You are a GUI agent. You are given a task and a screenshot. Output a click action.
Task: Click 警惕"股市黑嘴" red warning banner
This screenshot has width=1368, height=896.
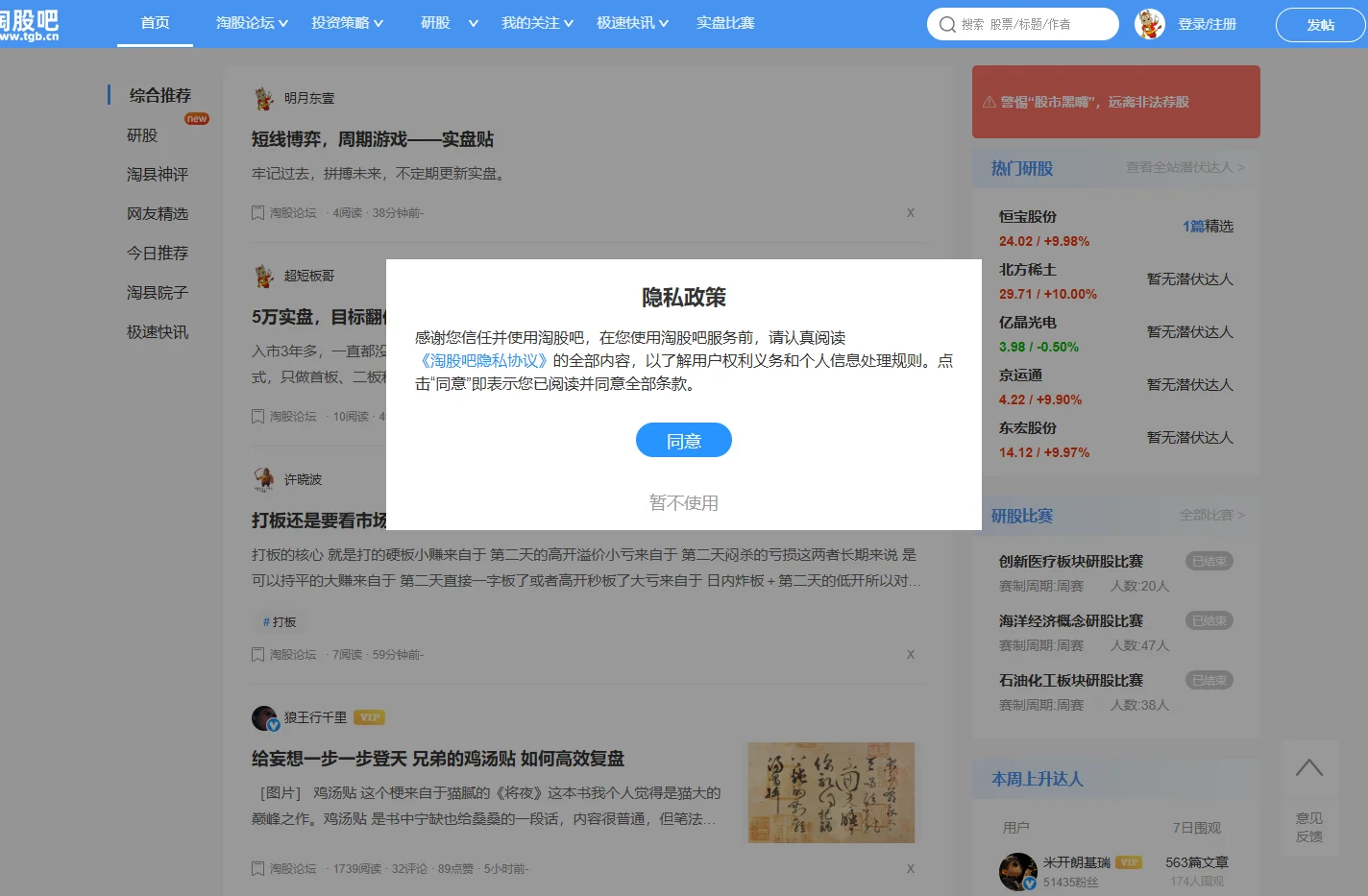click(1116, 102)
